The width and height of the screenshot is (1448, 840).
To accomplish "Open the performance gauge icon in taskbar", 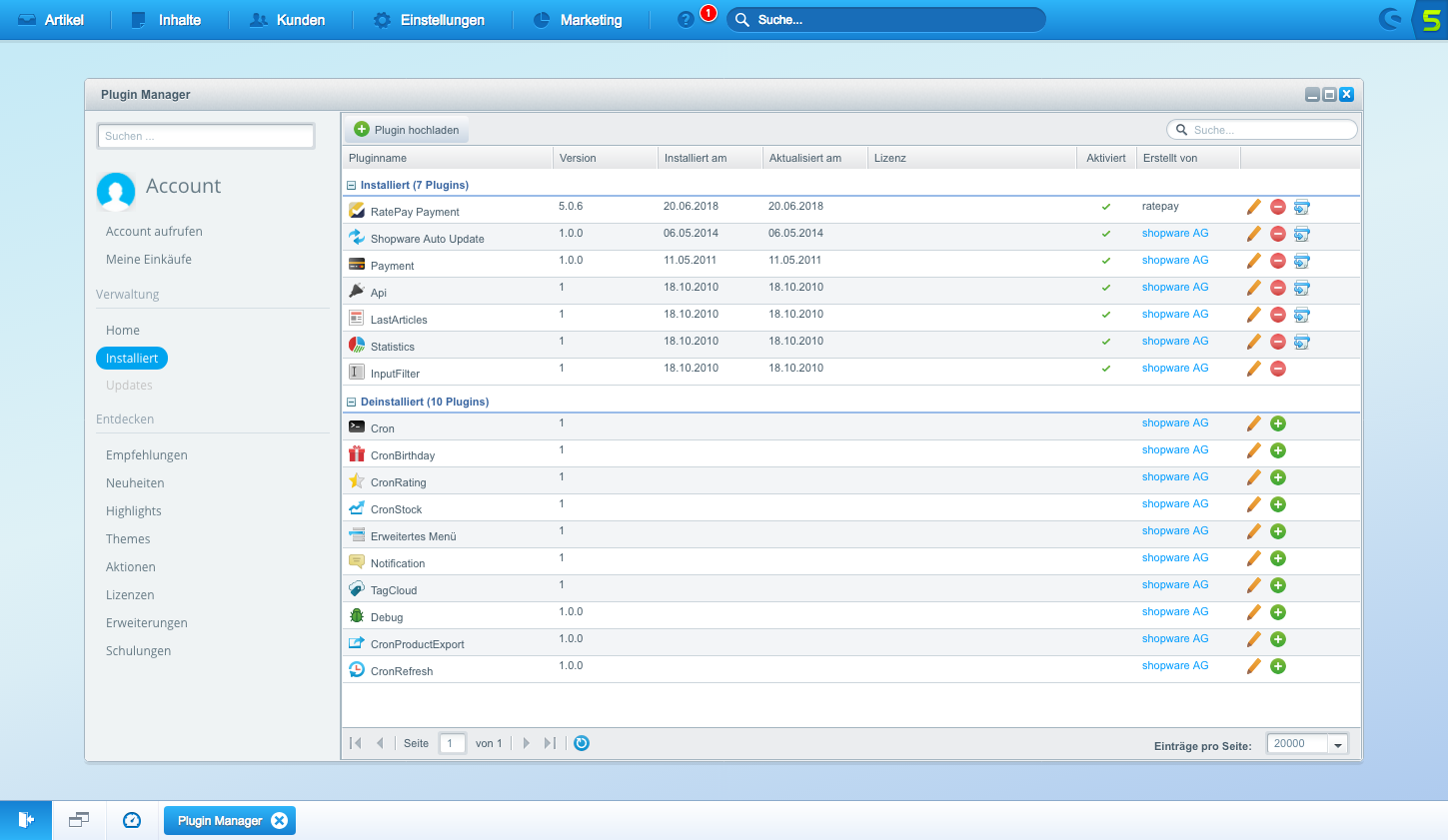I will [x=132, y=820].
